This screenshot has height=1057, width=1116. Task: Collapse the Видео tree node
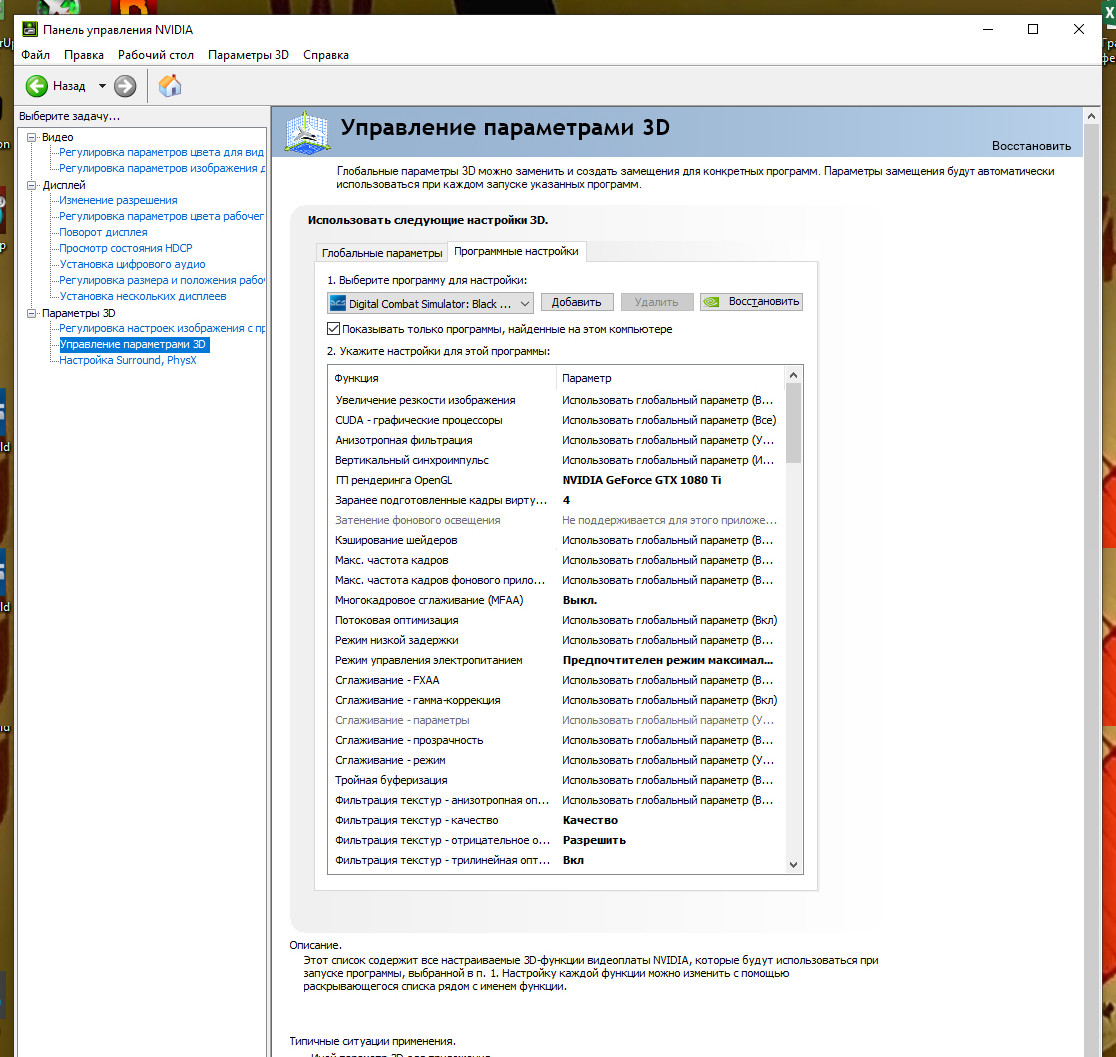[x=31, y=137]
